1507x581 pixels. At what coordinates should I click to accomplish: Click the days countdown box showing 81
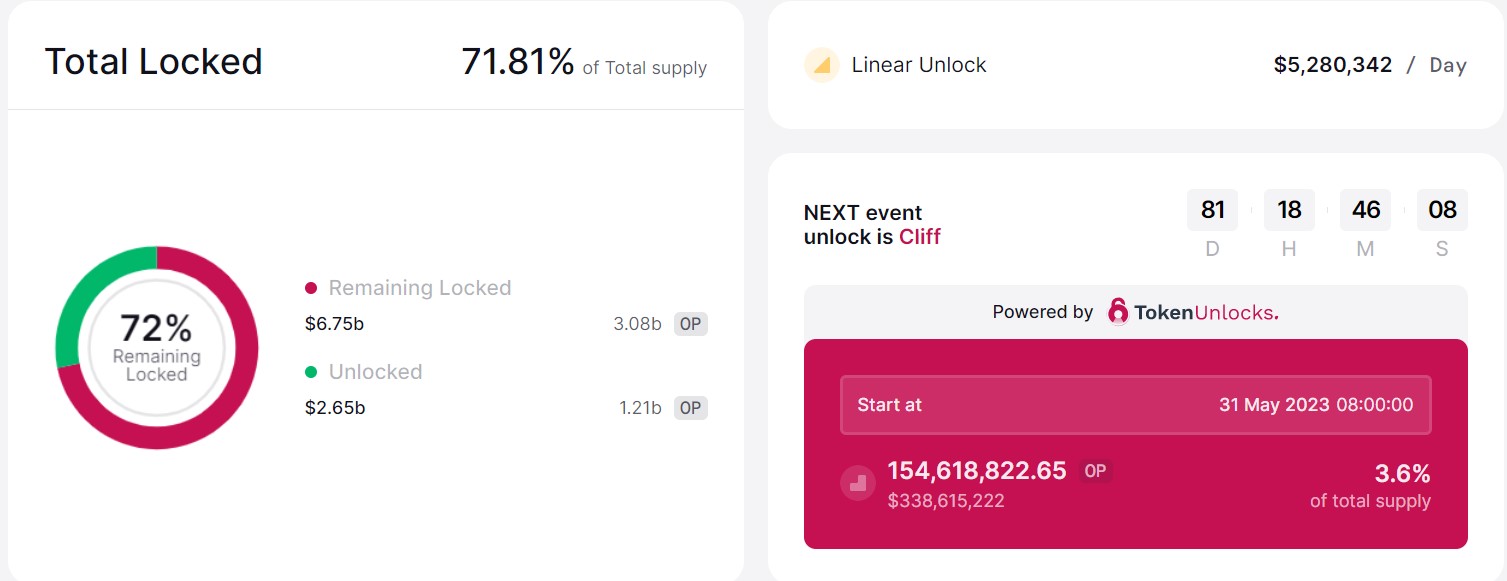pyautogui.click(x=1212, y=210)
